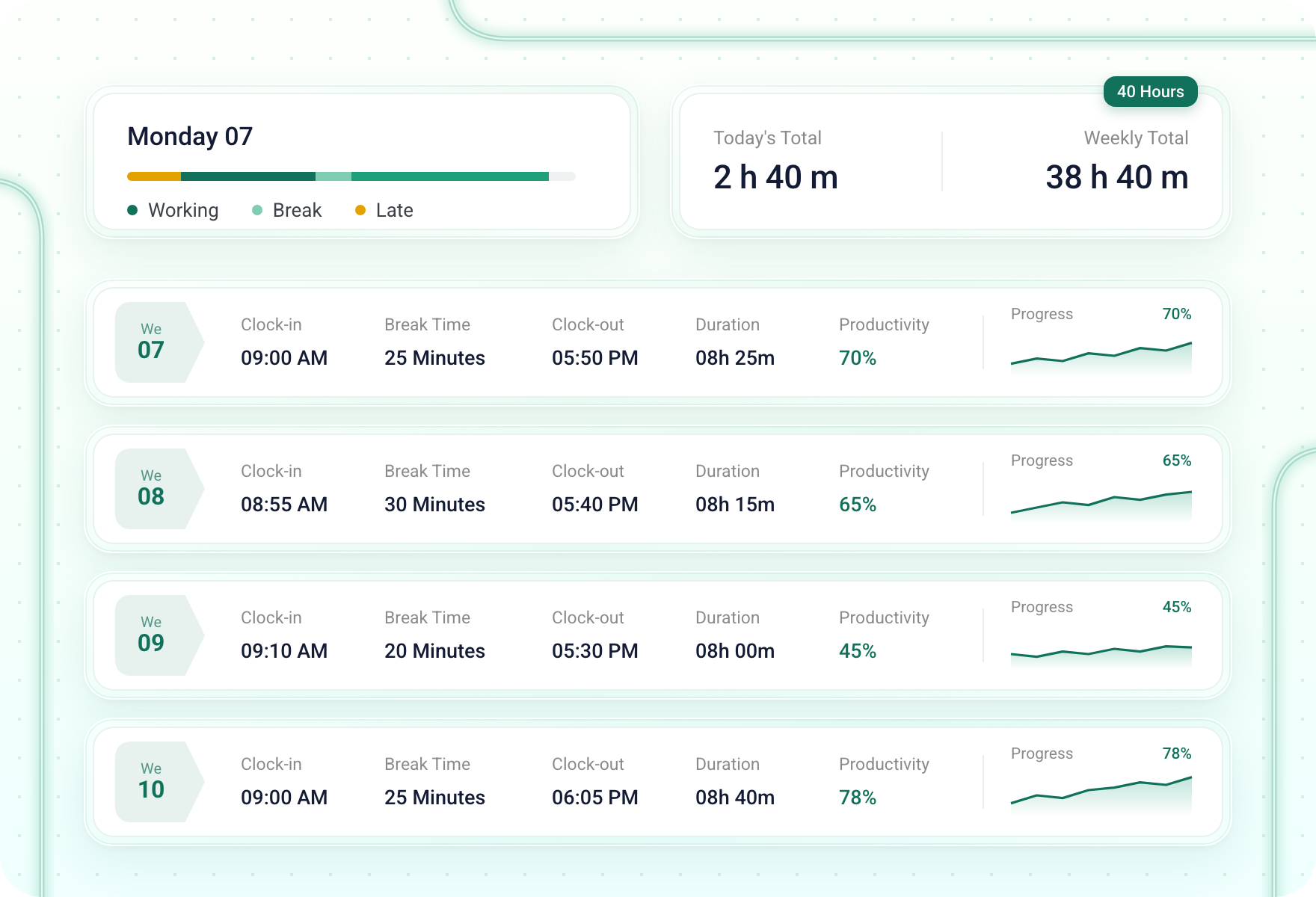Click the 45% productivity value
The image size is (1316, 897).
point(858,651)
